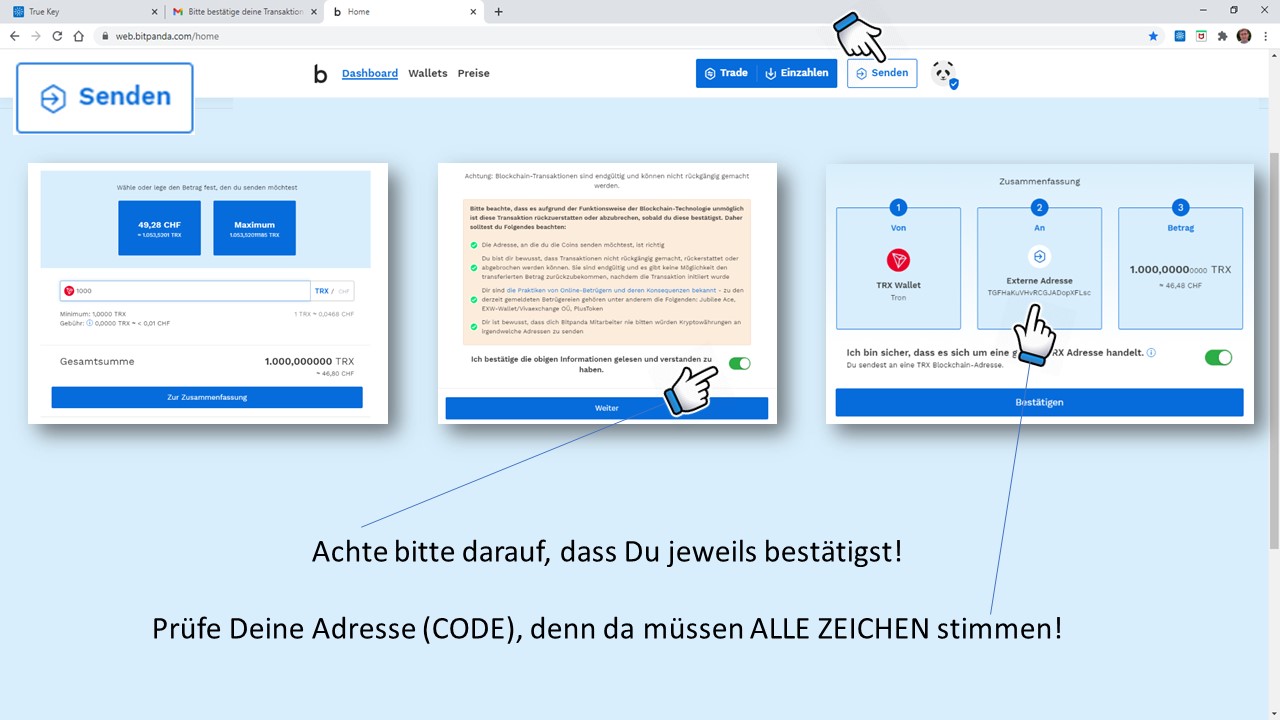
Task: Click the TRX coin icon in amount field
Action: (x=69, y=291)
